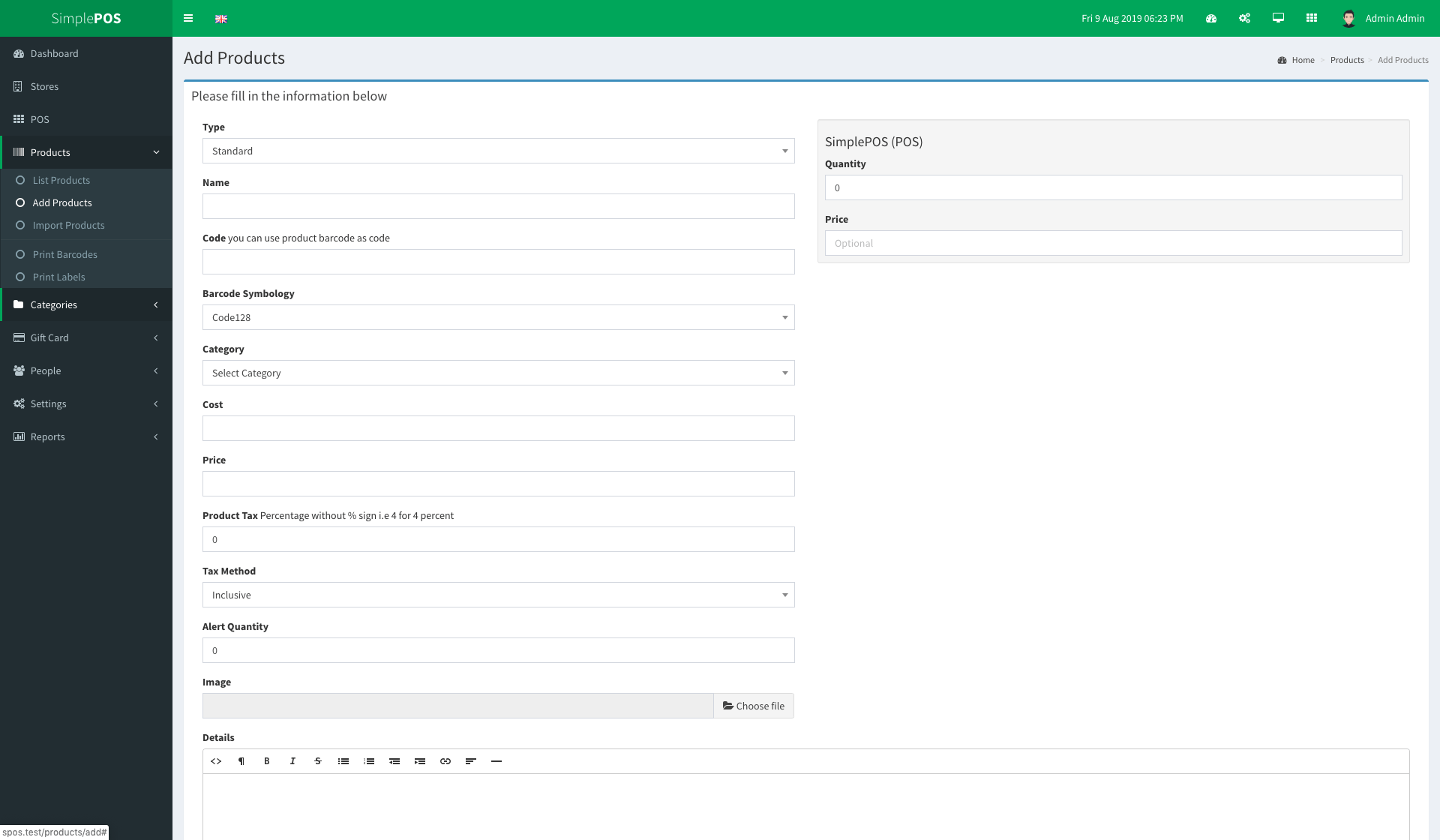Expand the Gift Card sidebar menu

(86, 338)
